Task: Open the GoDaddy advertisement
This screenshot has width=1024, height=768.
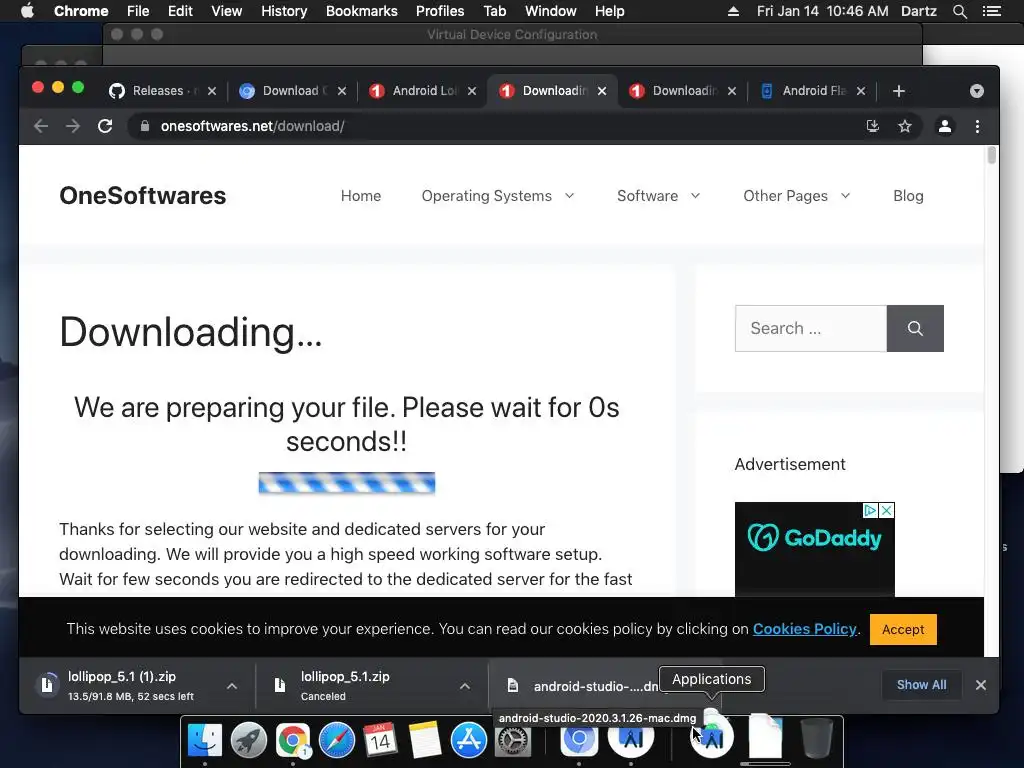Action: (814, 549)
